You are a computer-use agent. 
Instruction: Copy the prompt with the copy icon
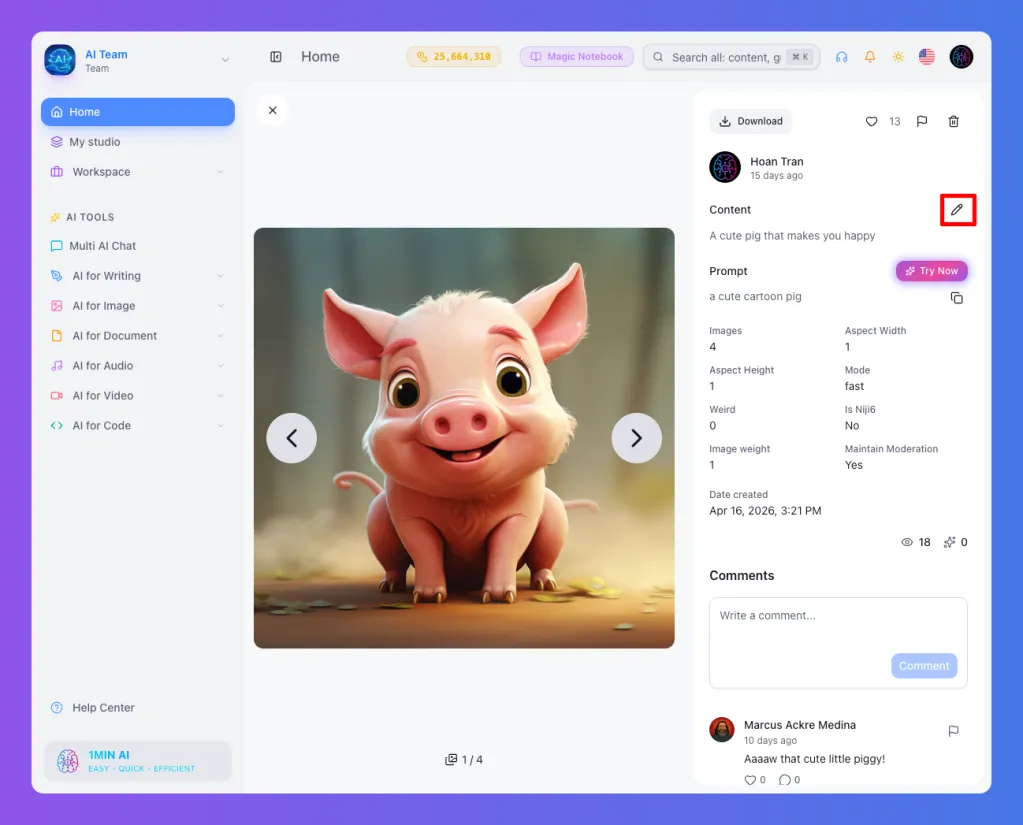[956, 298]
